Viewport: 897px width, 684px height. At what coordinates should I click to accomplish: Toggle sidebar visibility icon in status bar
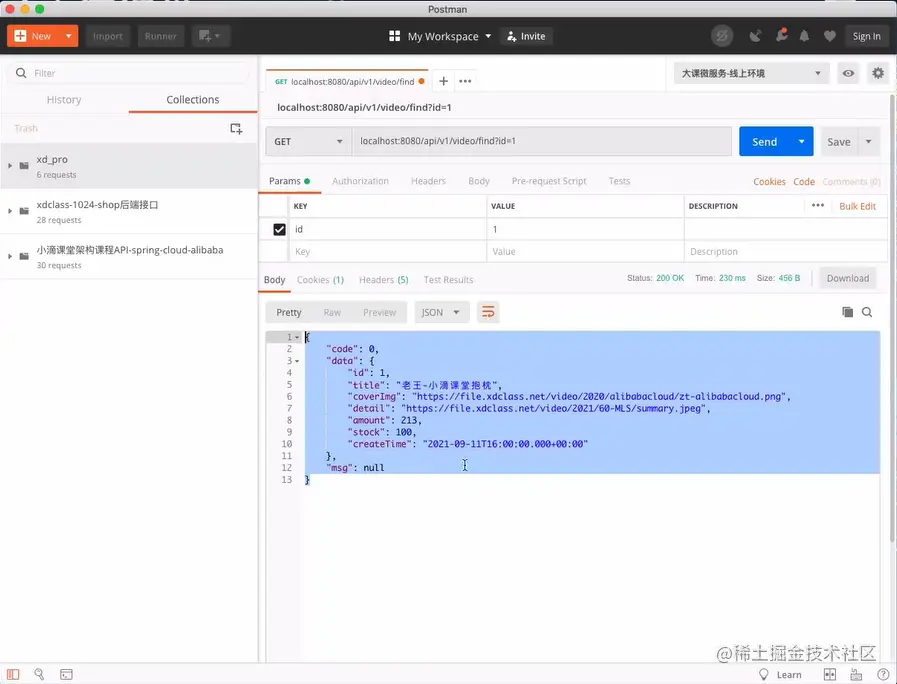[x=13, y=674]
